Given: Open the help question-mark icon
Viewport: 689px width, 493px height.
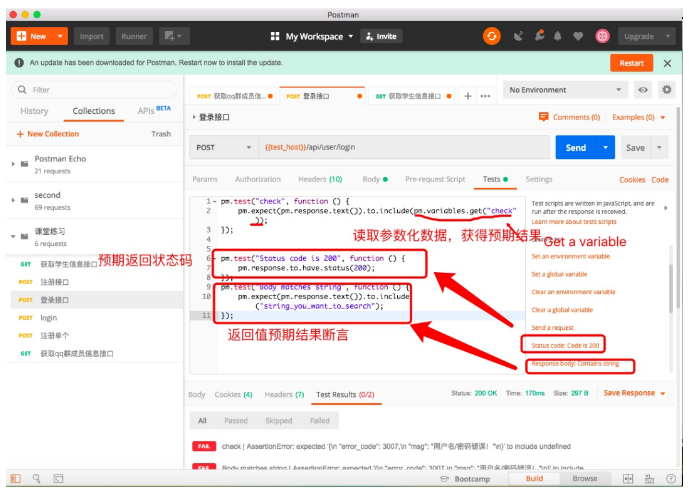Looking at the screenshot, I should [x=671, y=478].
